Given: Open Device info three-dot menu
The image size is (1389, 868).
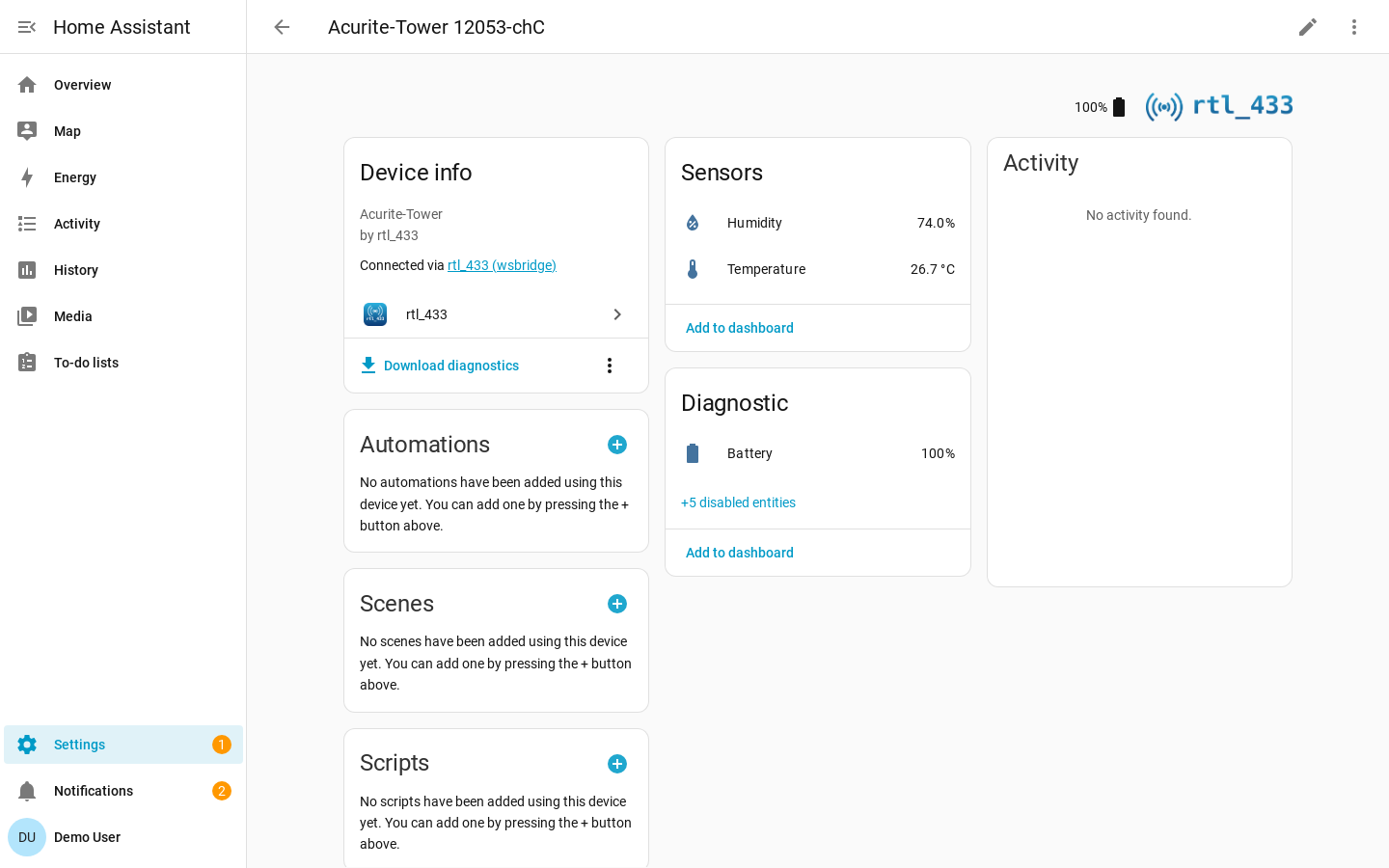Looking at the screenshot, I should (610, 366).
